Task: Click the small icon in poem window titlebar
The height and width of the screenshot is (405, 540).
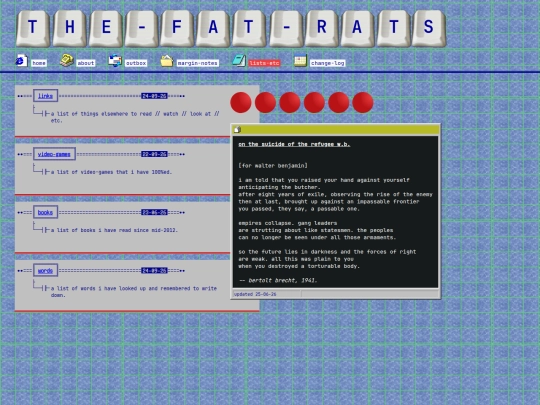Action: click(x=237, y=129)
